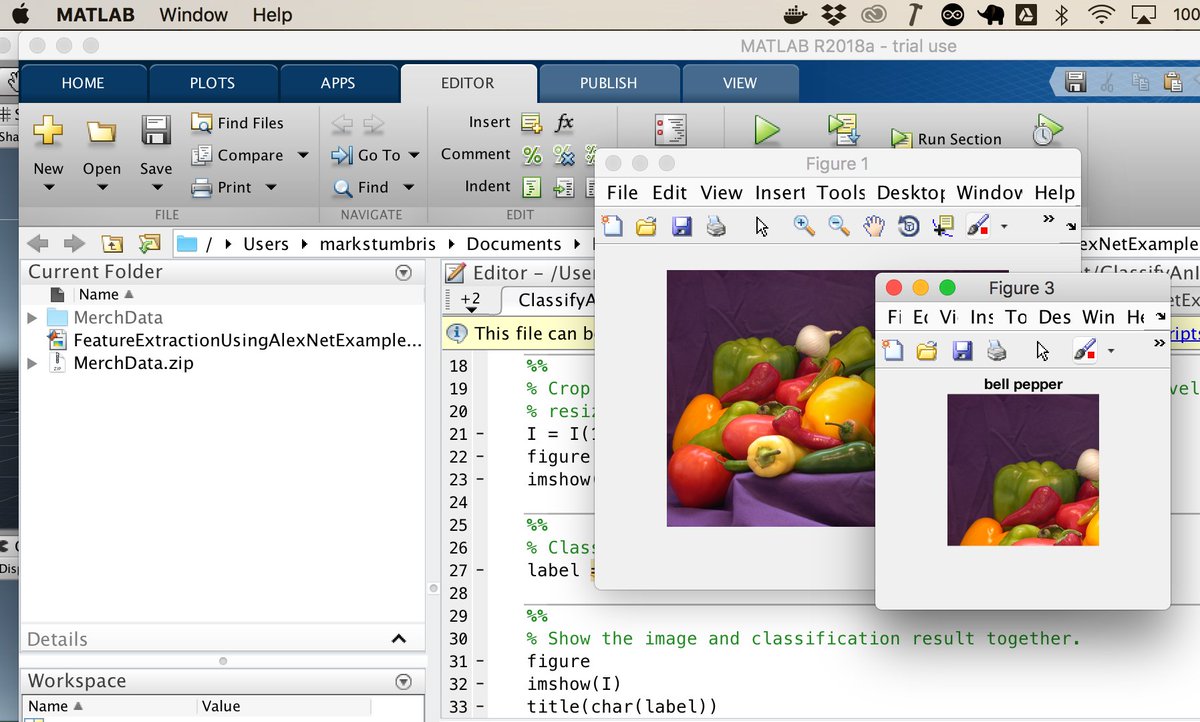Open brush color dropdown in Figure 3
This screenshot has width=1200, height=722.
(x=1110, y=351)
